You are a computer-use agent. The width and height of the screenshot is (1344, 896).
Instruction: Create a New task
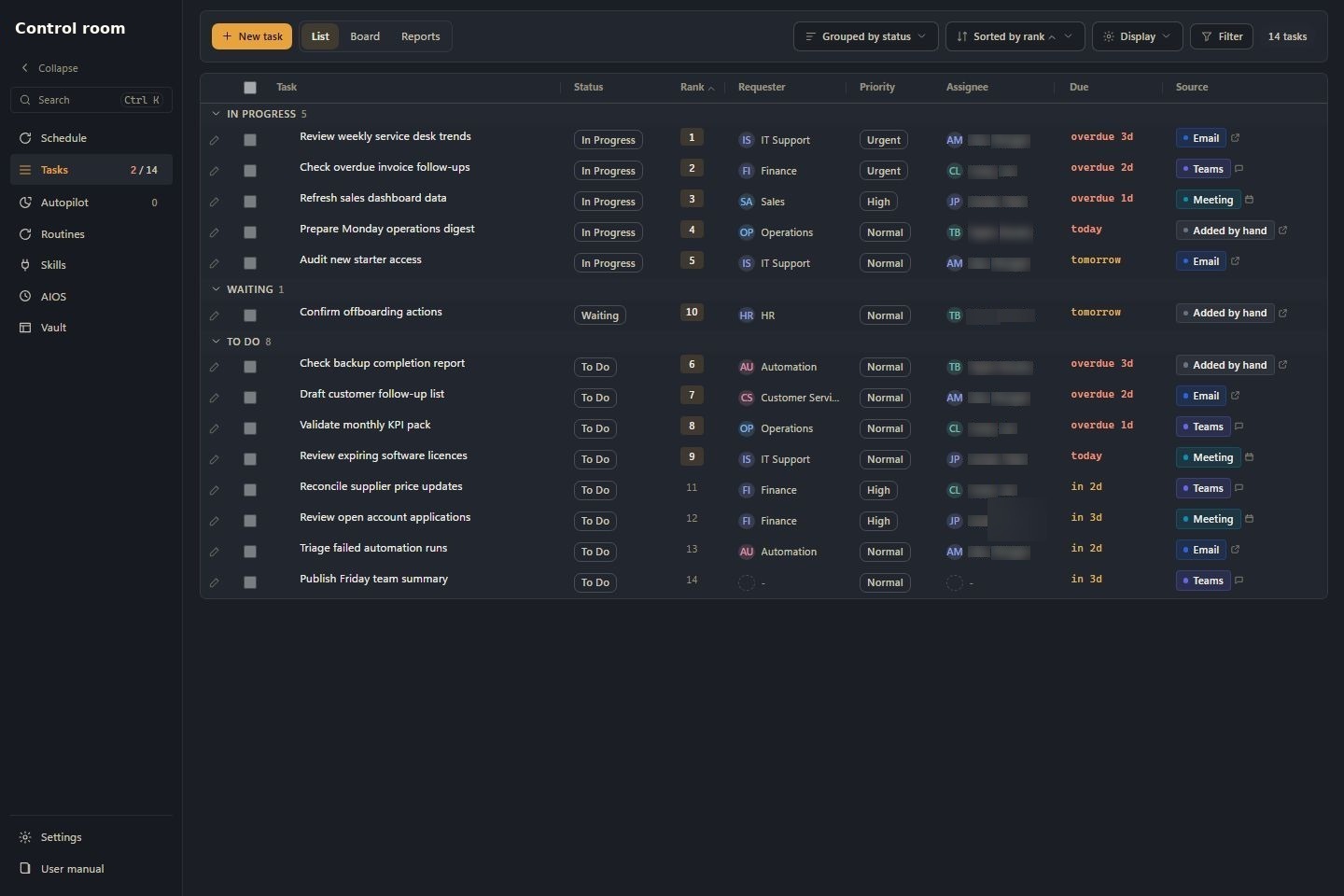point(252,36)
